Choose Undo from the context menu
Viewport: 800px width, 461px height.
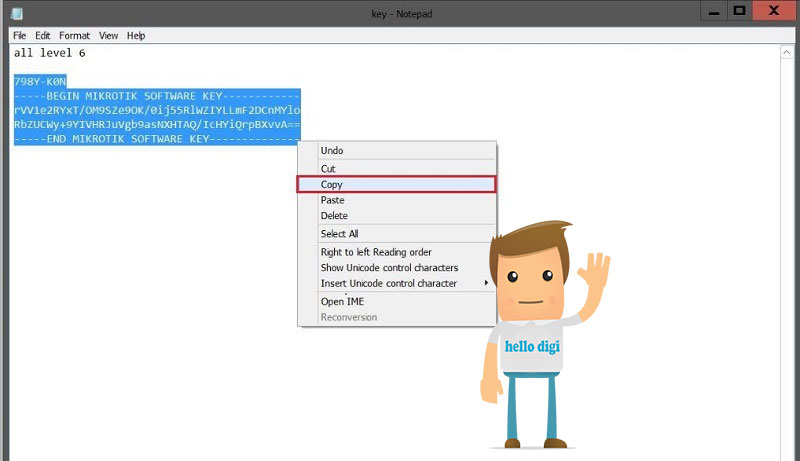coord(396,150)
